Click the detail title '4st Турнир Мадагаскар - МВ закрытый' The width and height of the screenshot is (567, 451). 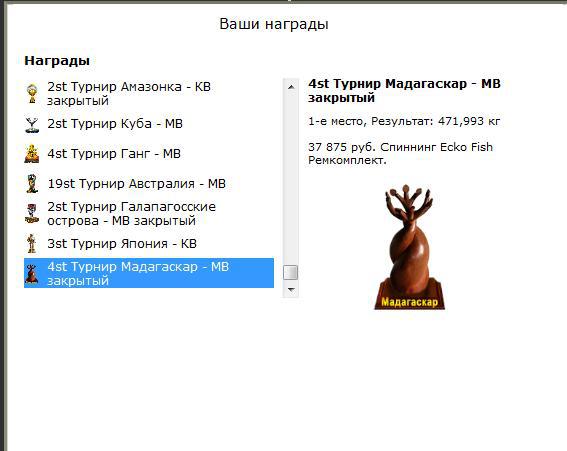pos(404,91)
